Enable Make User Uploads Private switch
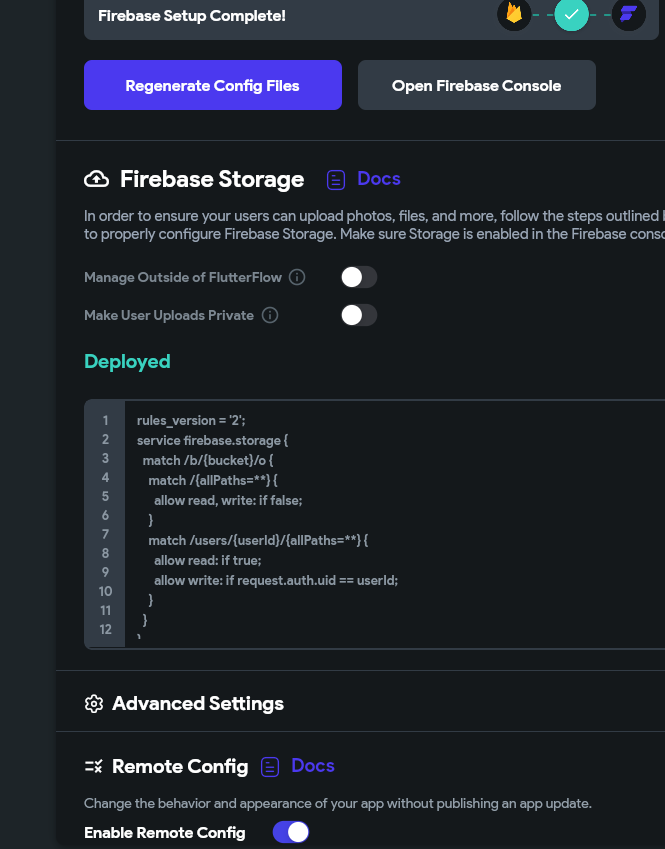 358,315
